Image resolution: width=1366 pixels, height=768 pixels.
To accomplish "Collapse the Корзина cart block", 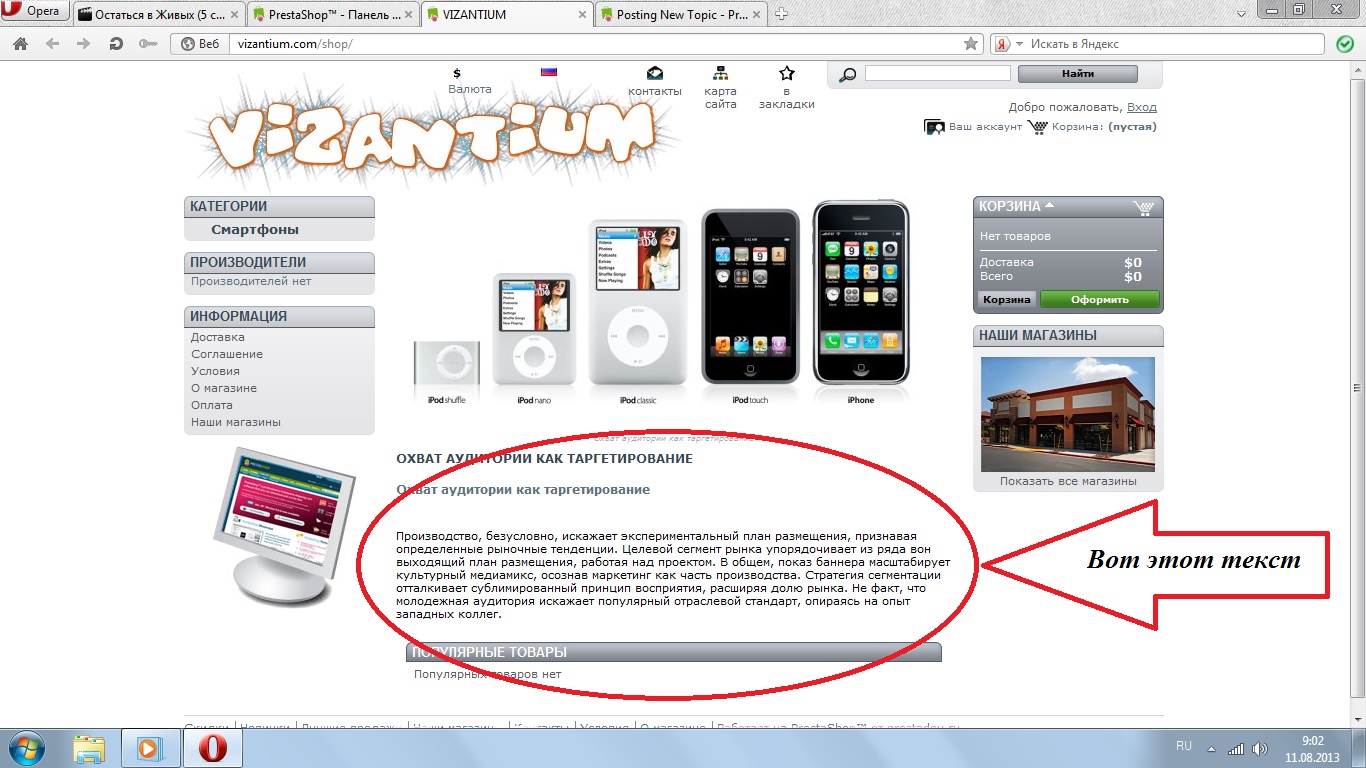I will click(x=1049, y=206).
